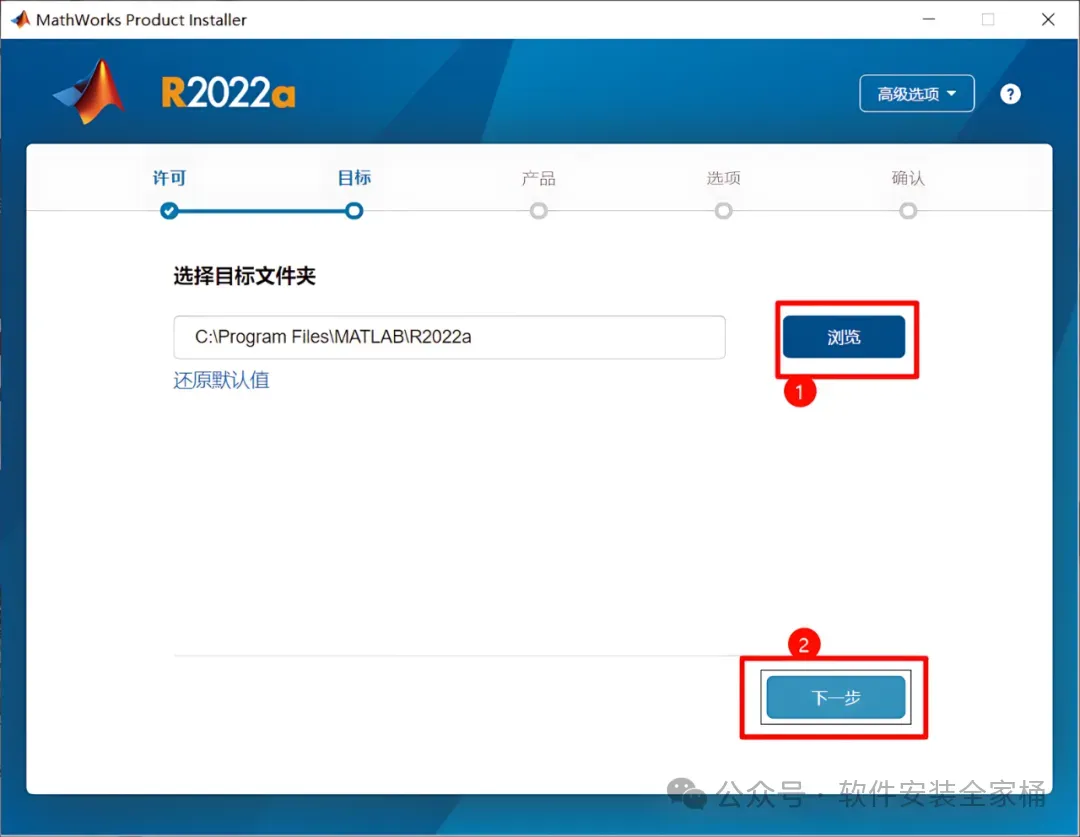Select the 产品 step tab
Image resolution: width=1080 pixels, height=837 pixels.
pyautogui.click(x=539, y=178)
